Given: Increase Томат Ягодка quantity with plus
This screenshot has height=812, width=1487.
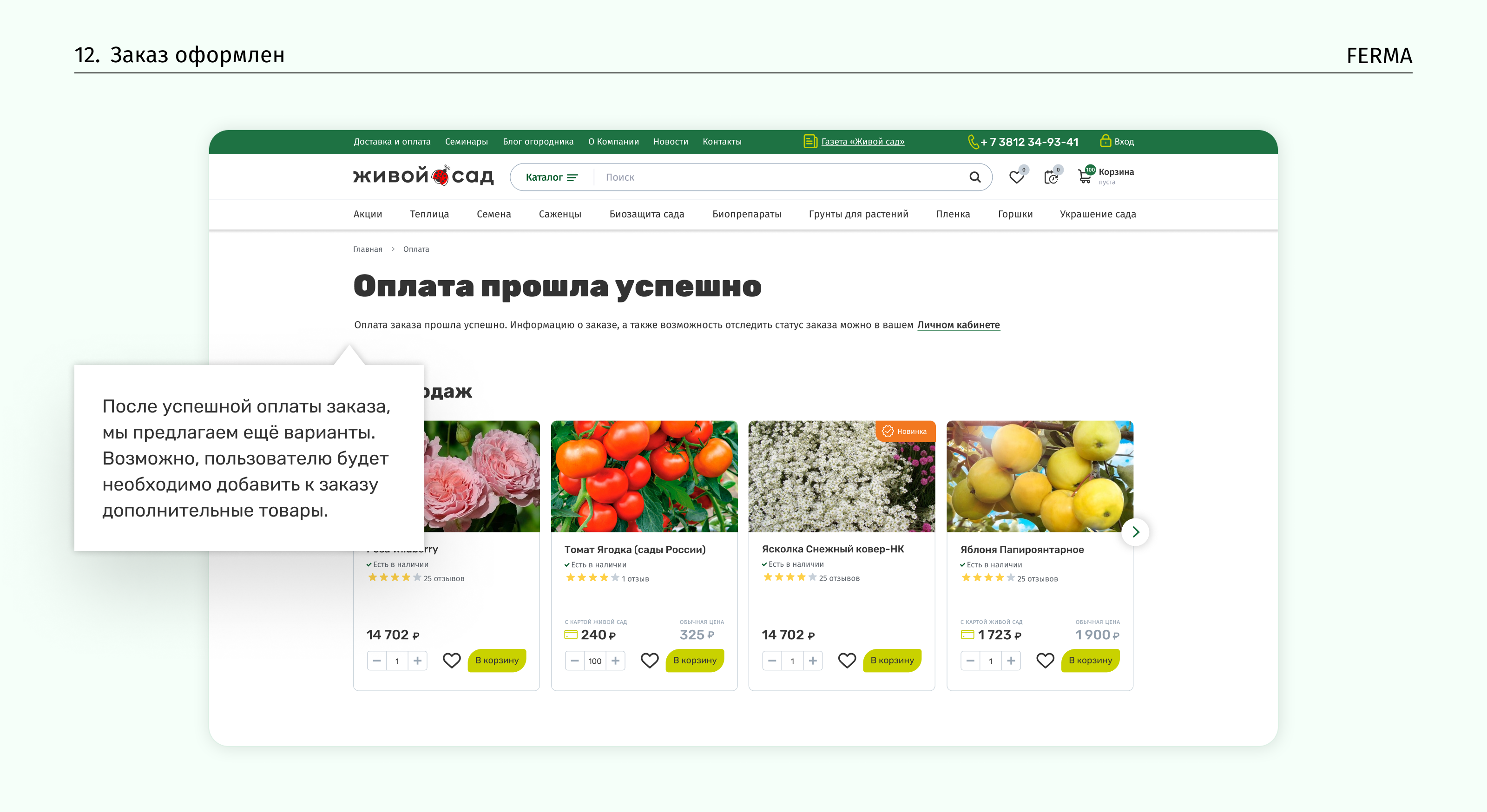Looking at the screenshot, I should coord(615,660).
